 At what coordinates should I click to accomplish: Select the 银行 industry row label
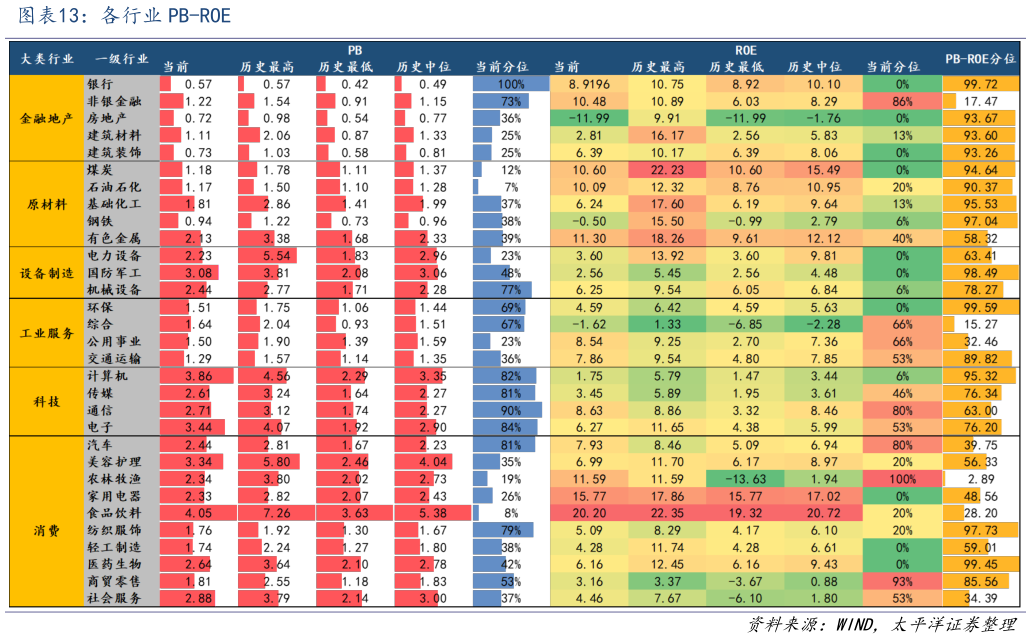(100, 85)
